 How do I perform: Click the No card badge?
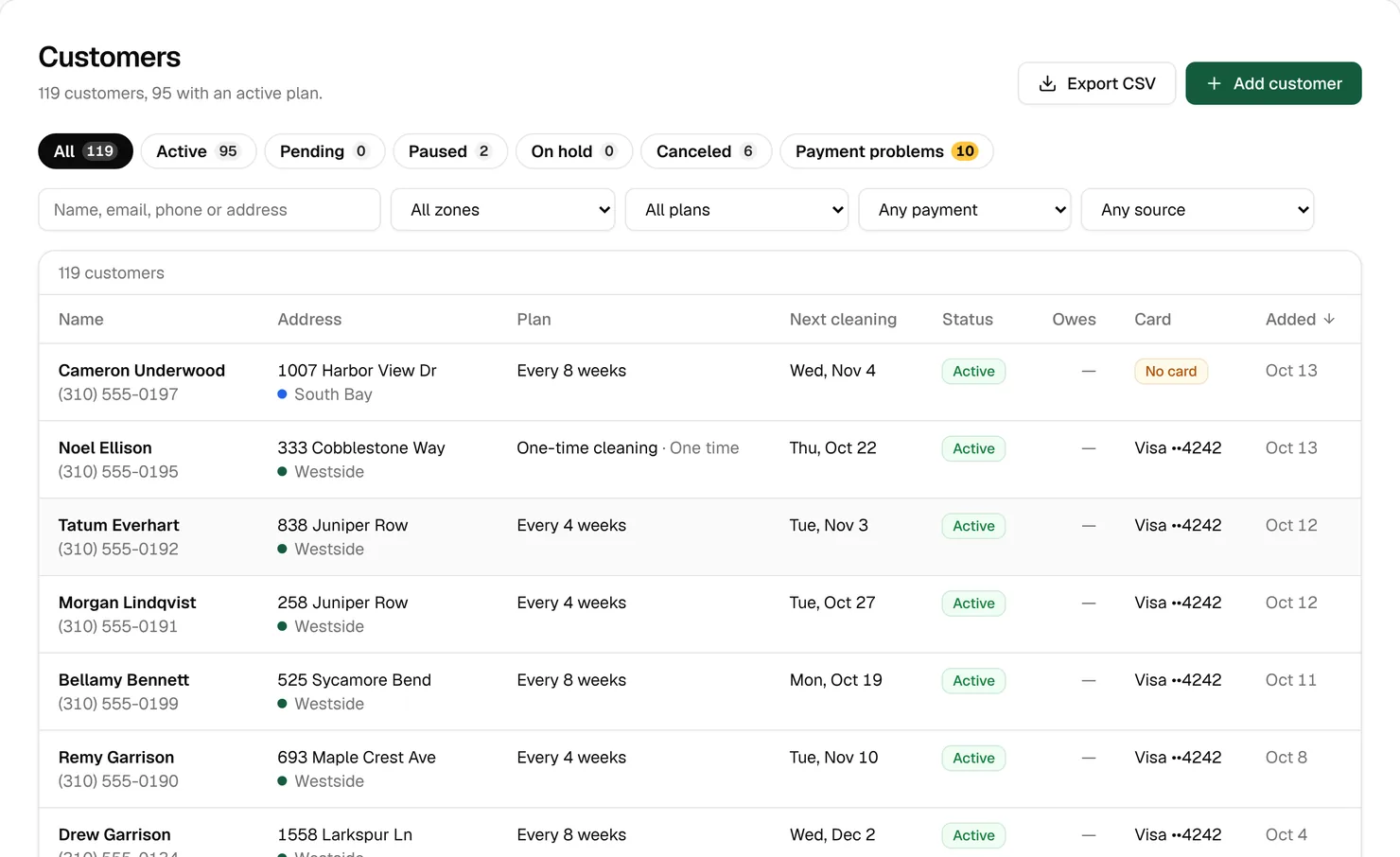[x=1171, y=372]
